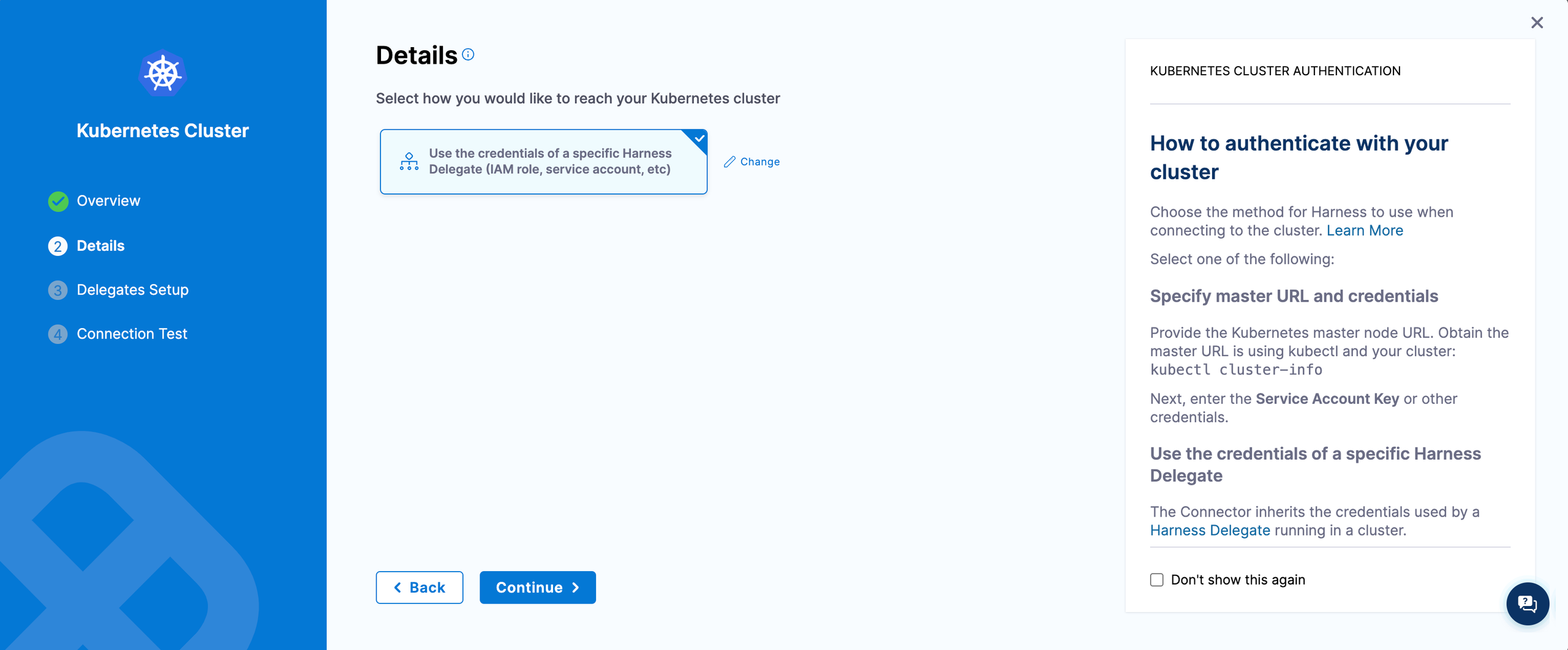Click the info icon beside Details heading

pyautogui.click(x=468, y=54)
